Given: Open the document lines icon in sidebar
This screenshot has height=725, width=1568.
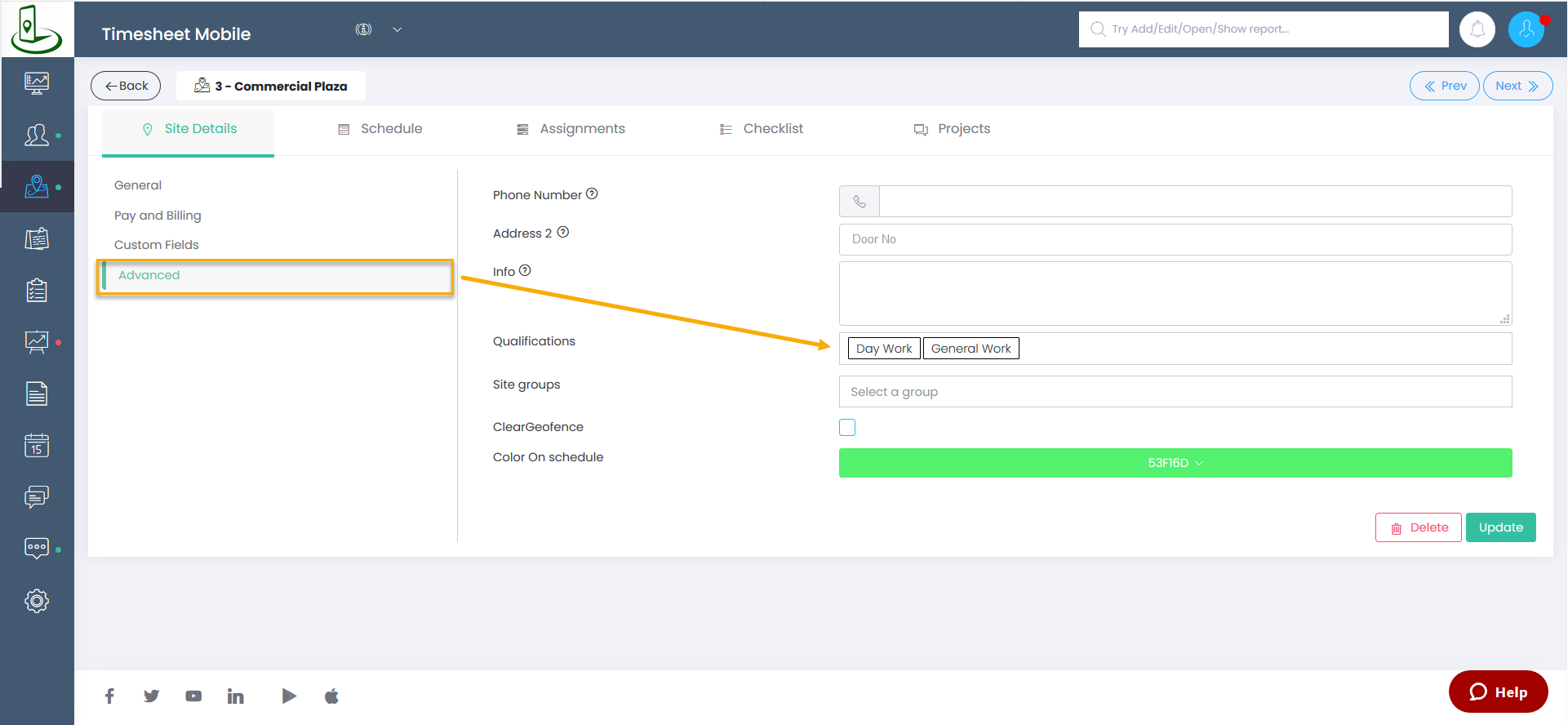Looking at the screenshot, I should [x=37, y=394].
